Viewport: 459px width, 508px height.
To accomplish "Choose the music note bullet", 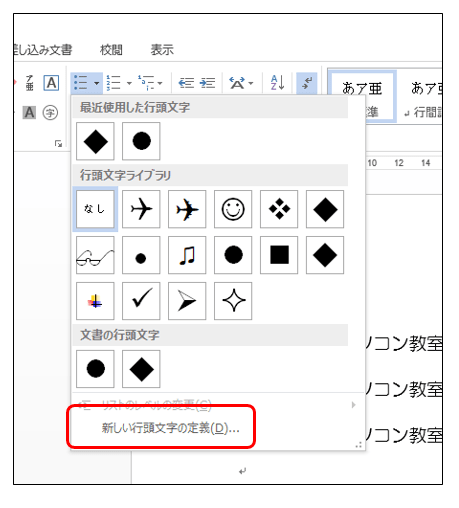I will (187, 255).
